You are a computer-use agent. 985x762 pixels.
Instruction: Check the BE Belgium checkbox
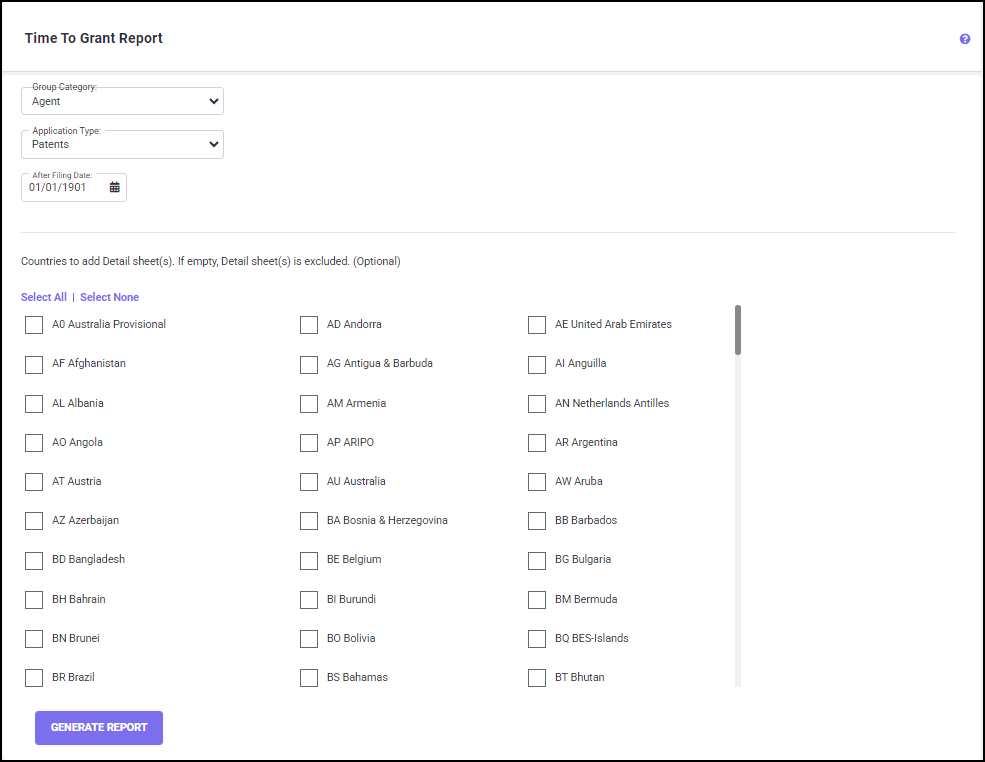point(309,560)
